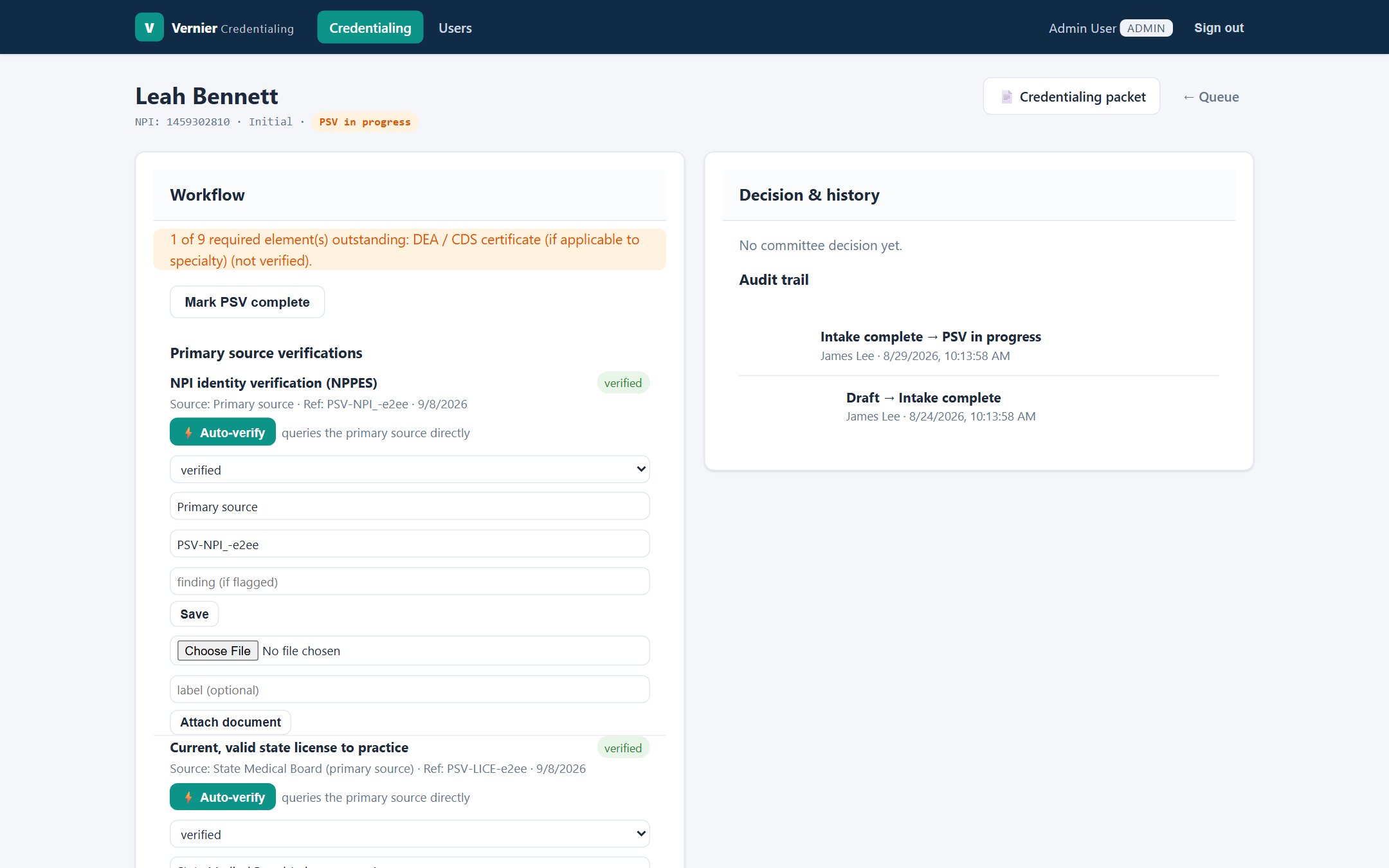This screenshot has height=868, width=1389.
Task: Click 'James Lee · 8/24/2026, 10:13:58 AM' timestamp
Action: 941,416
